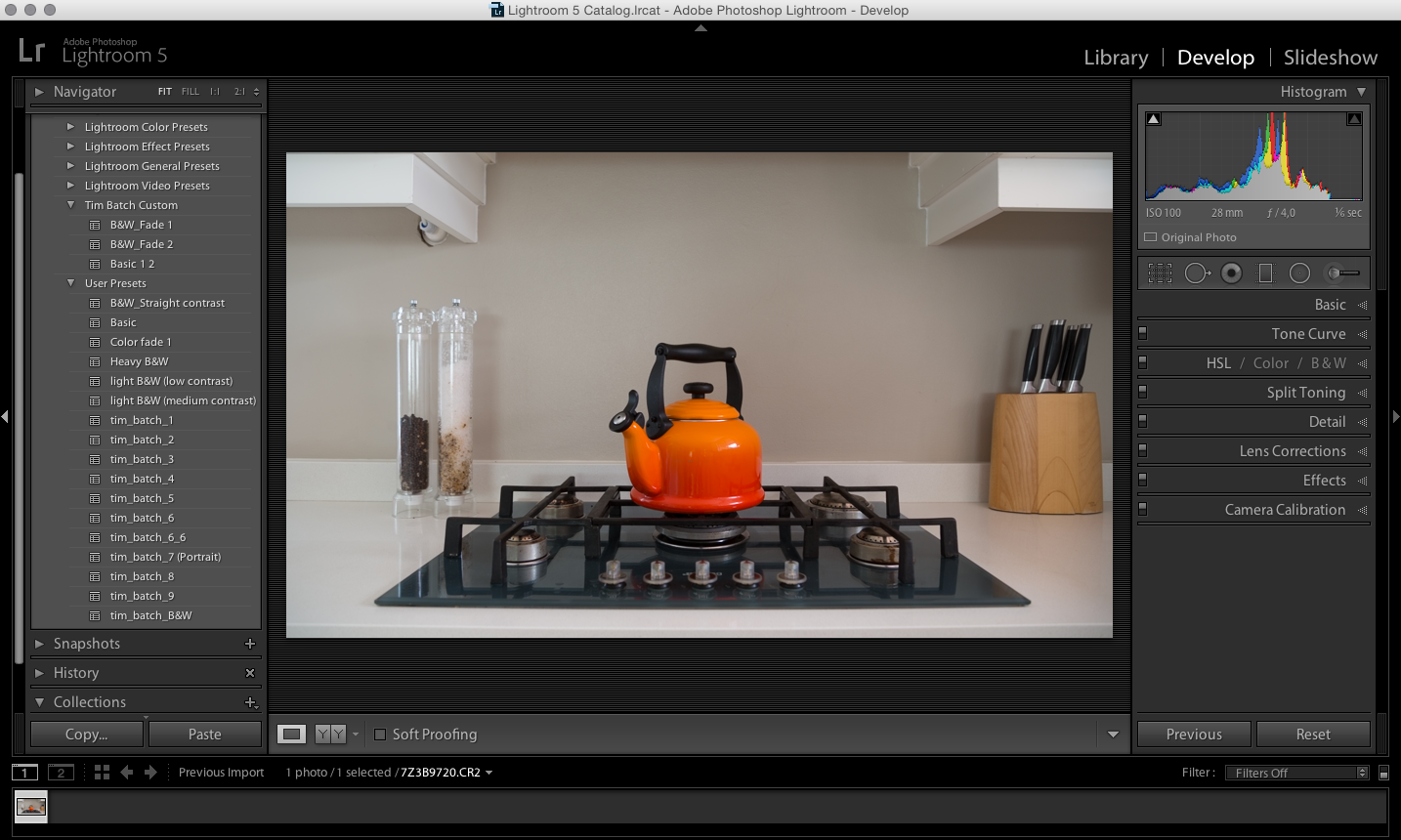
Task: Switch to the Develop module
Action: coord(1215,58)
